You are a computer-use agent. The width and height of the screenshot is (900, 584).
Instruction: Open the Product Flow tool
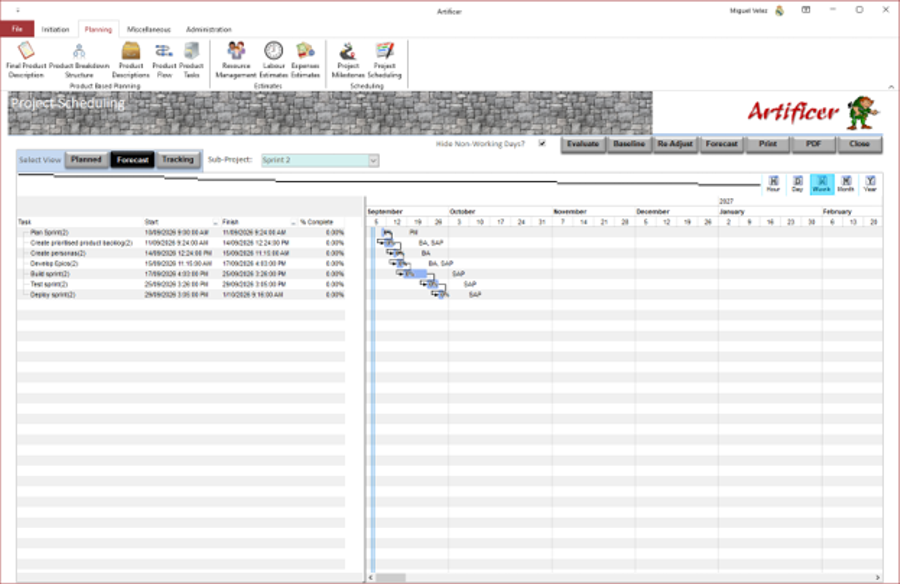[x=164, y=60]
